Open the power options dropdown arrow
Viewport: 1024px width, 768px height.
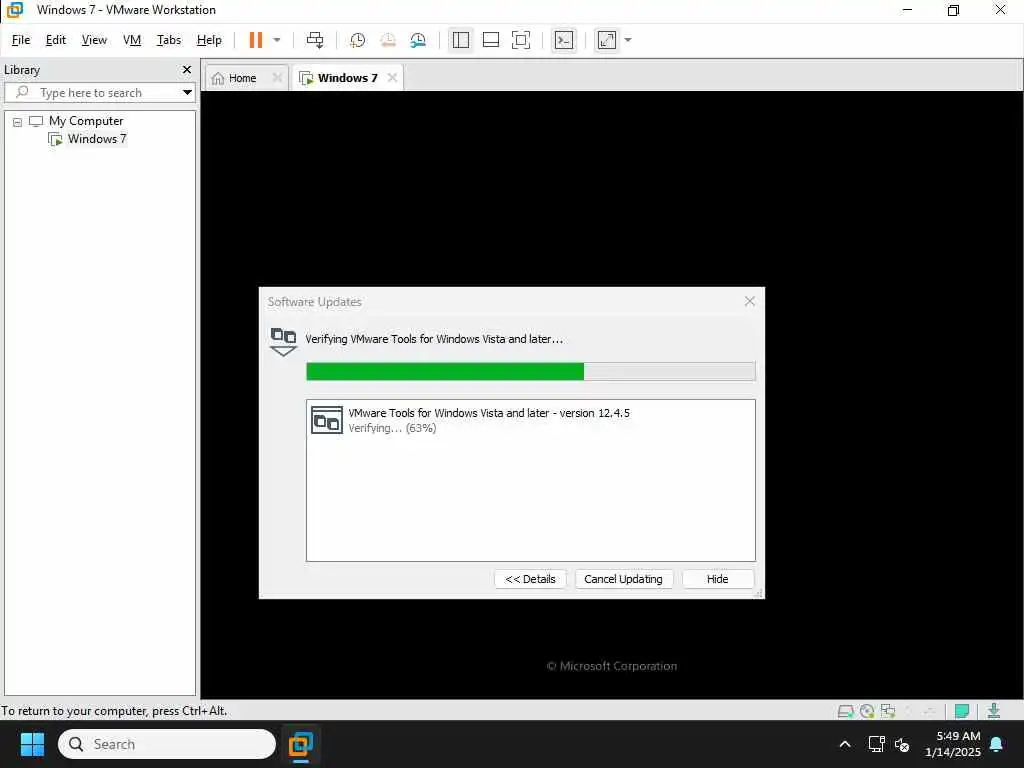click(277, 40)
